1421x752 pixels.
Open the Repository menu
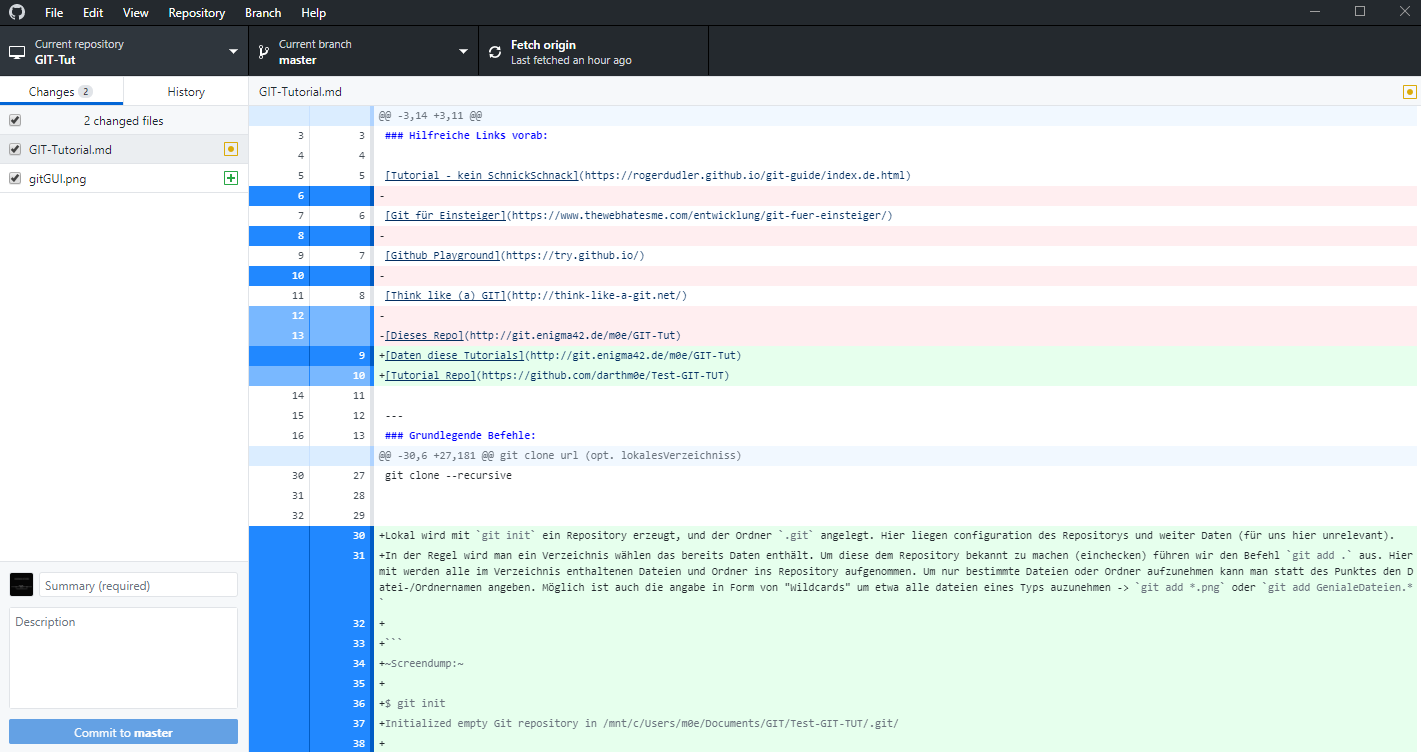tap(197, 13)
